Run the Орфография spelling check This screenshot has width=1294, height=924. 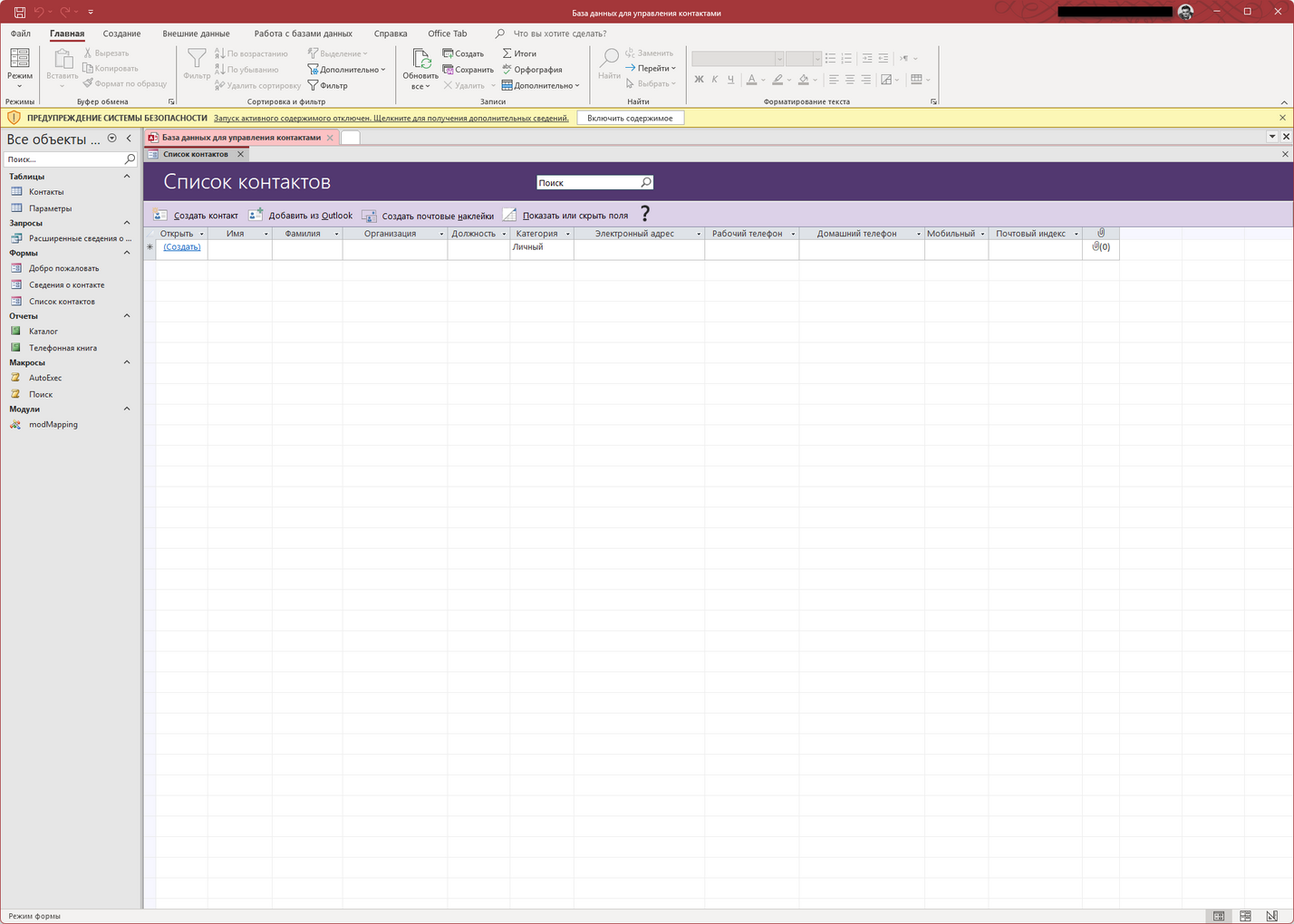click(532, 70)
